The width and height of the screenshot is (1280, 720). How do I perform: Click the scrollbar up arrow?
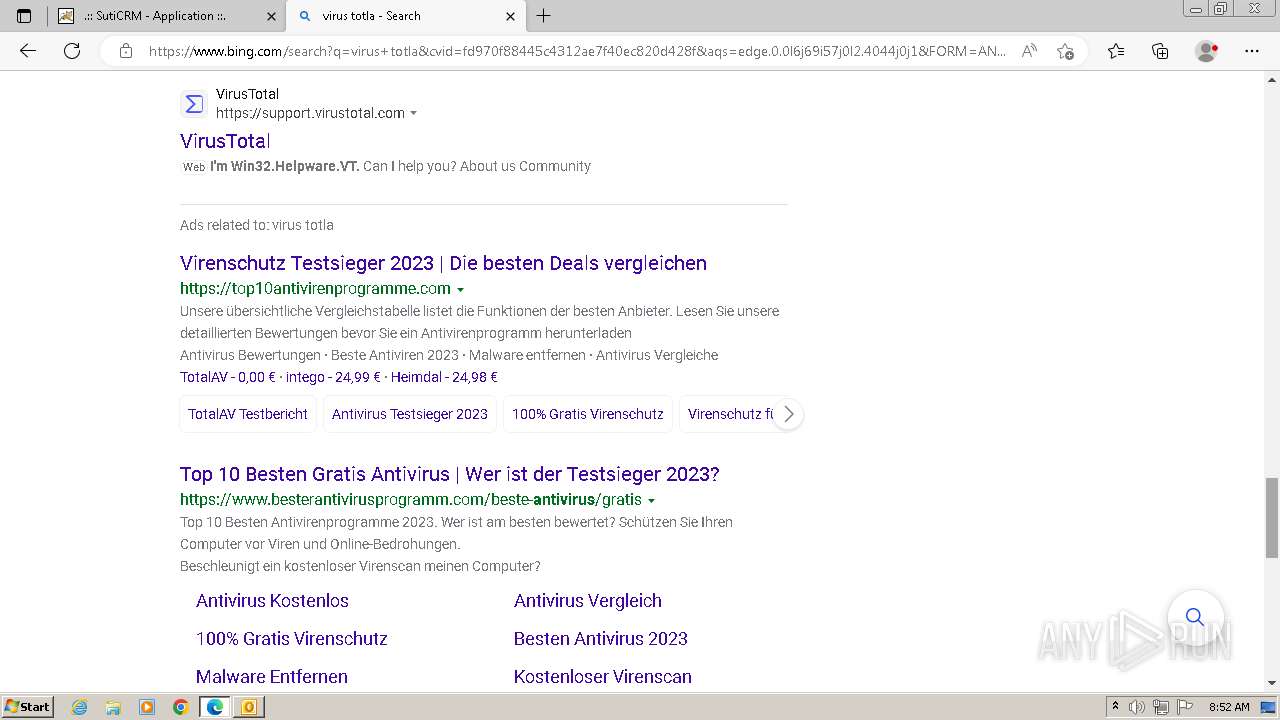tap(1272, 79)
